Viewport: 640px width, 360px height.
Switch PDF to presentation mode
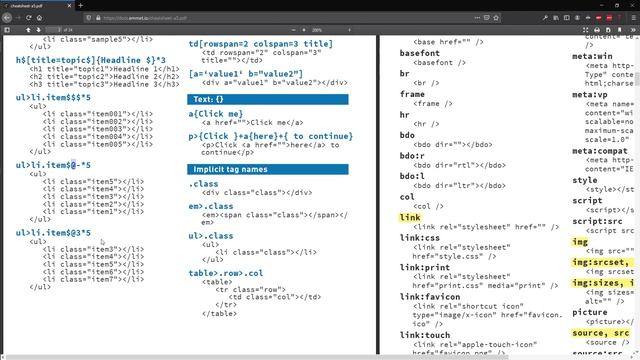pyautogui.click(x=586, y=30)
